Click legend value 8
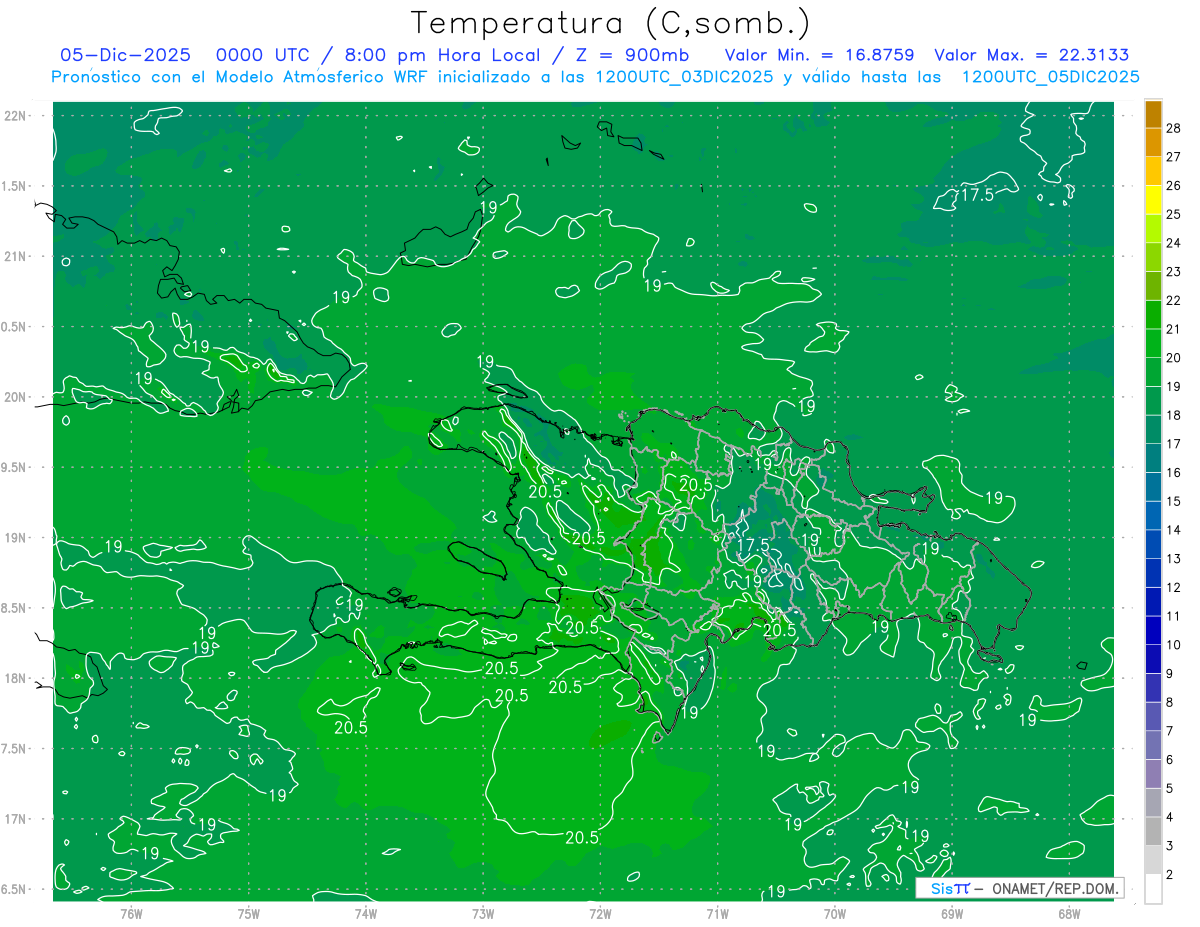Image resolution: width=1200 pixels, height=927 pixels. pos(1170,702)
